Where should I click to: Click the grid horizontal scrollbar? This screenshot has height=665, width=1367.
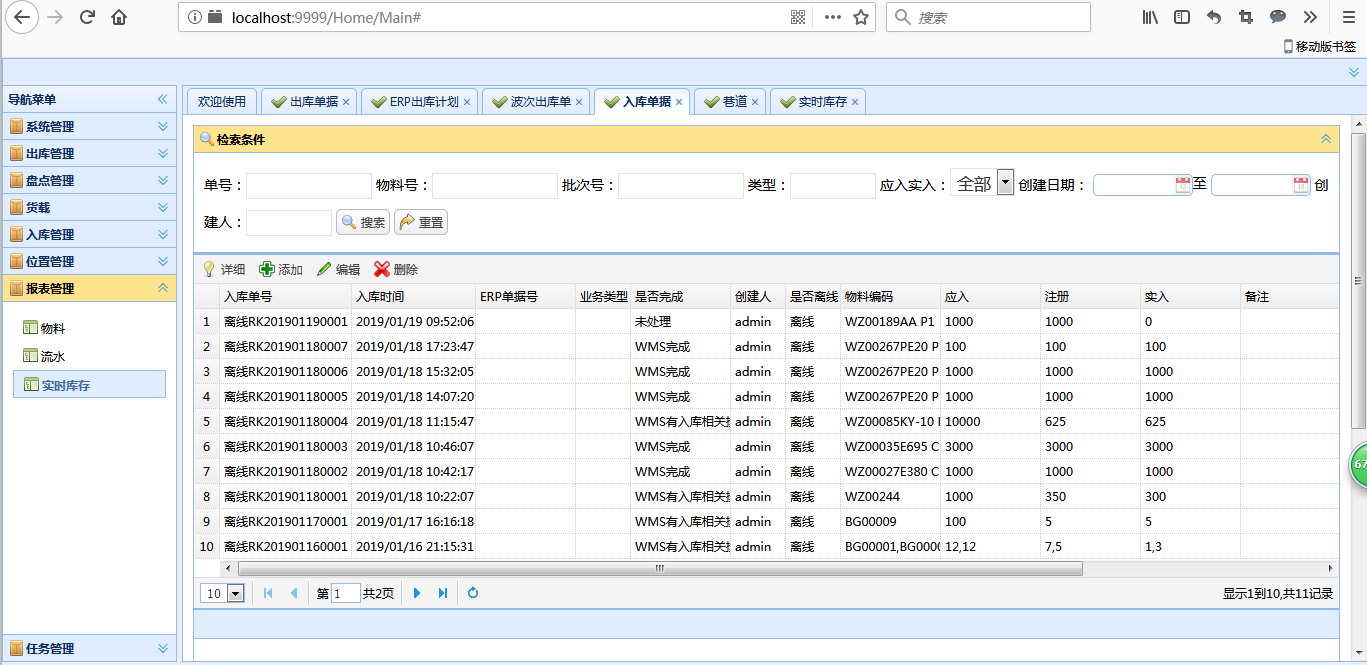tap(659, 568)
